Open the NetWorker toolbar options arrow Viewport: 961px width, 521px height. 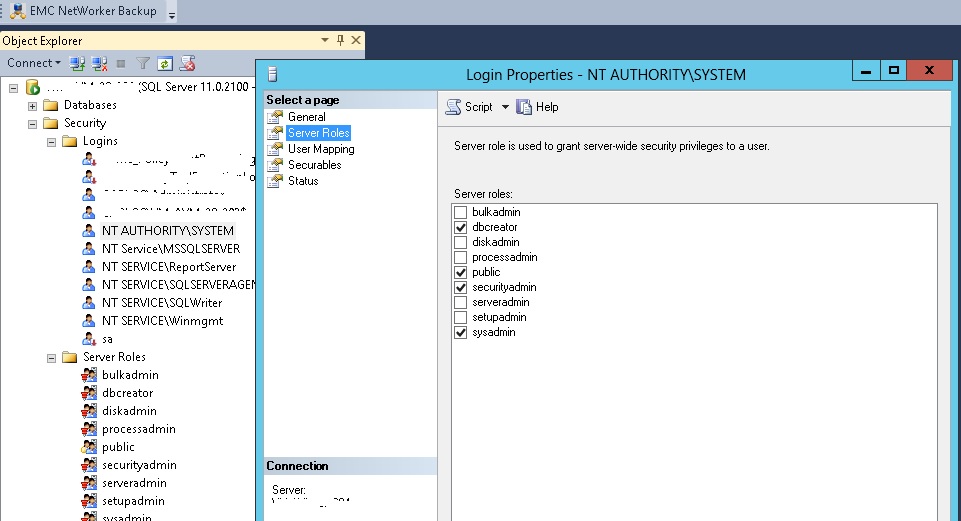pyautogui.click(x=172, y=15)
